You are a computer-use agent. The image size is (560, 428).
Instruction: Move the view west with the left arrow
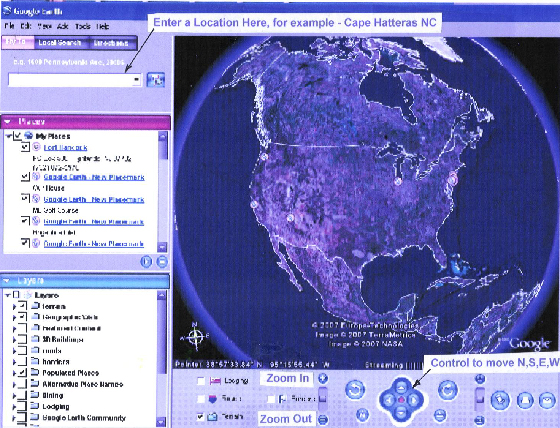pos(389,400)
